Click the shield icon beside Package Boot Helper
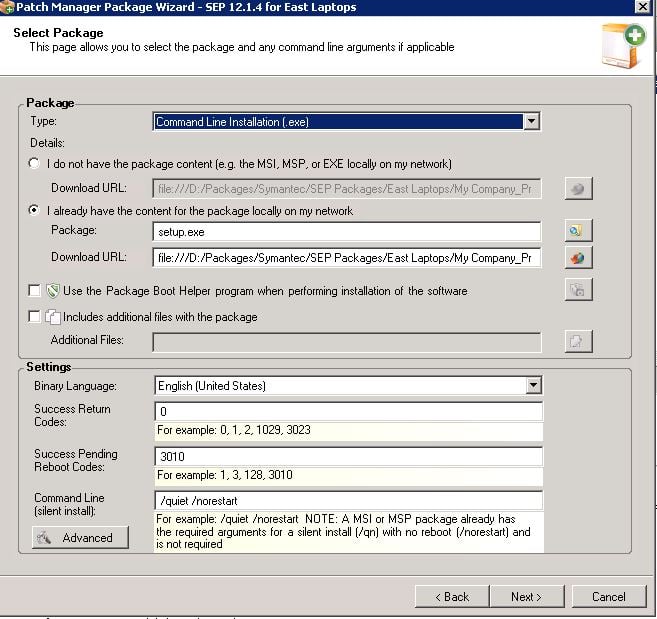The width and height of the screenshot is (657, 619). (53, 291)
